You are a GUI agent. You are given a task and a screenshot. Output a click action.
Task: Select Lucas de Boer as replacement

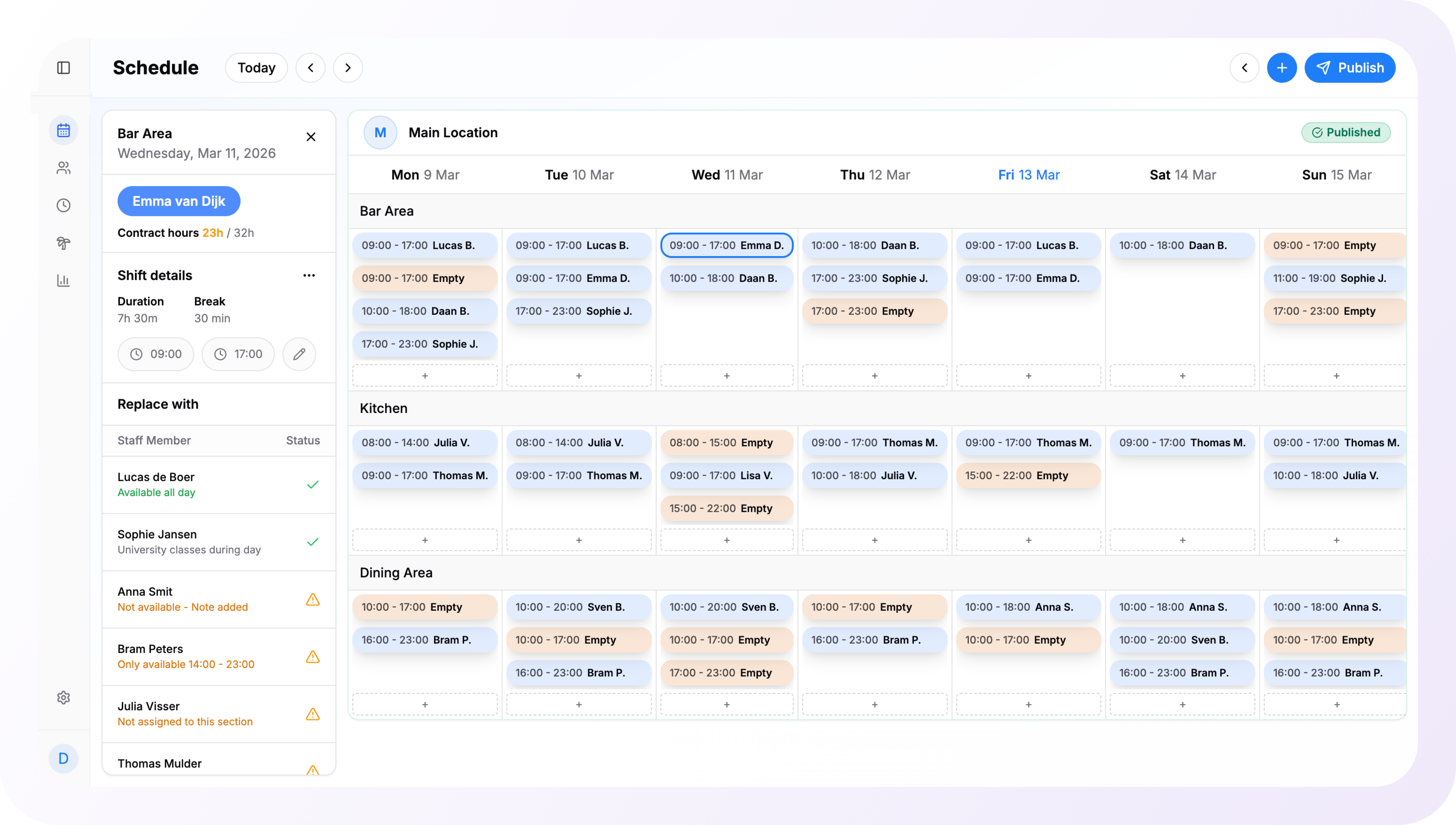pos(219,485)
